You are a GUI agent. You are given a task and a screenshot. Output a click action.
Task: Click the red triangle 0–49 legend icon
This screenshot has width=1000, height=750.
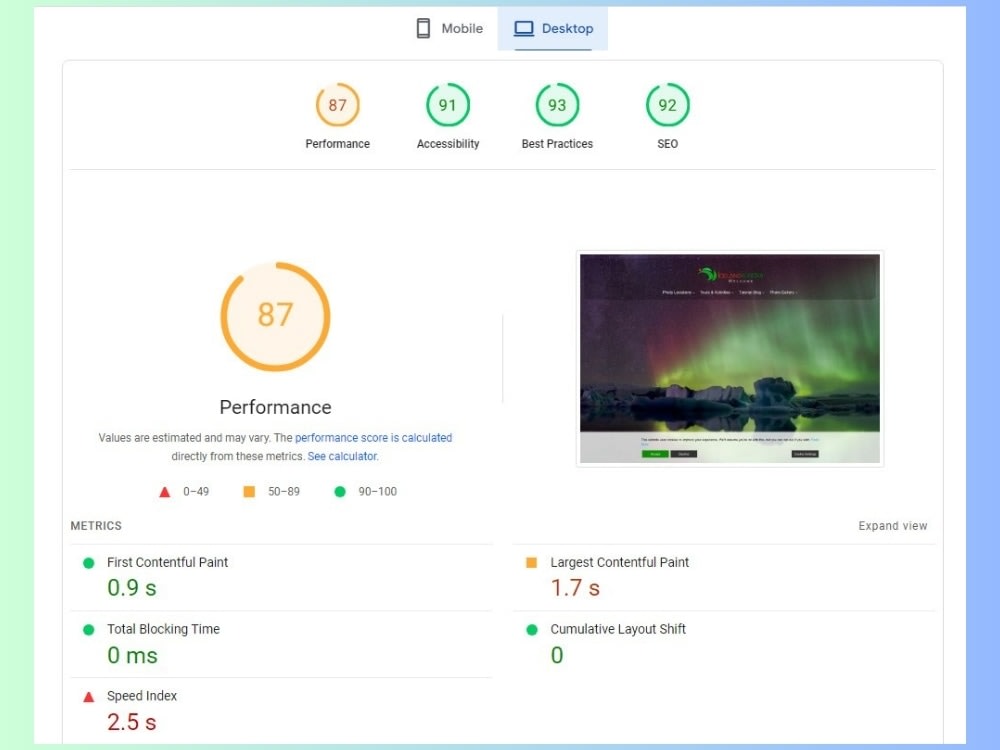165,492
